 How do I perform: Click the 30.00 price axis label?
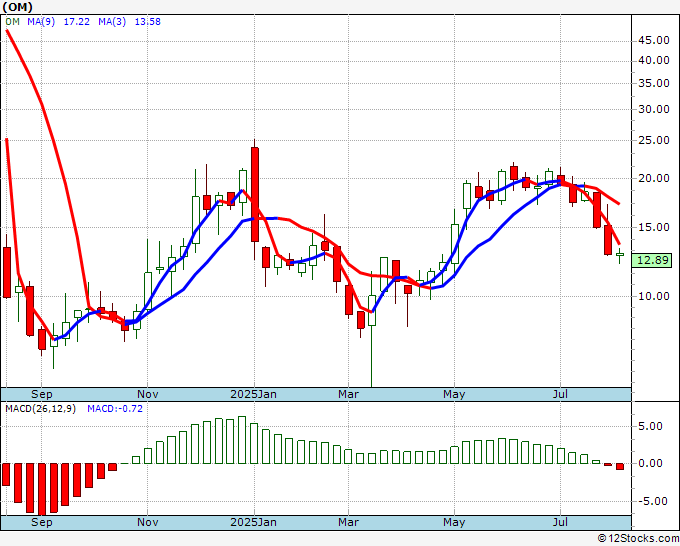[x=654, y=109]
